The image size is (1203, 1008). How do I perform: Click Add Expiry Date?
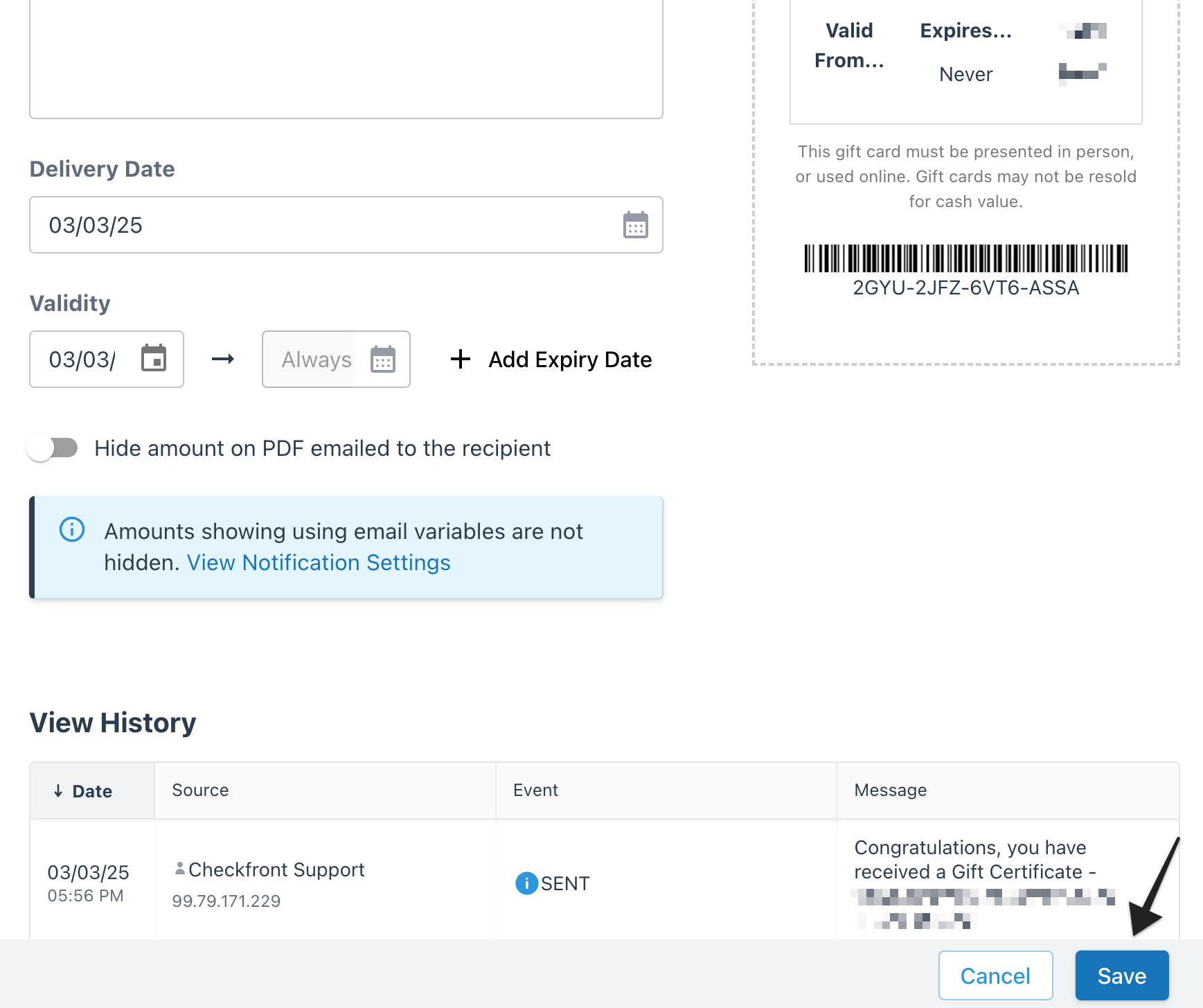(x=551, y=360)
